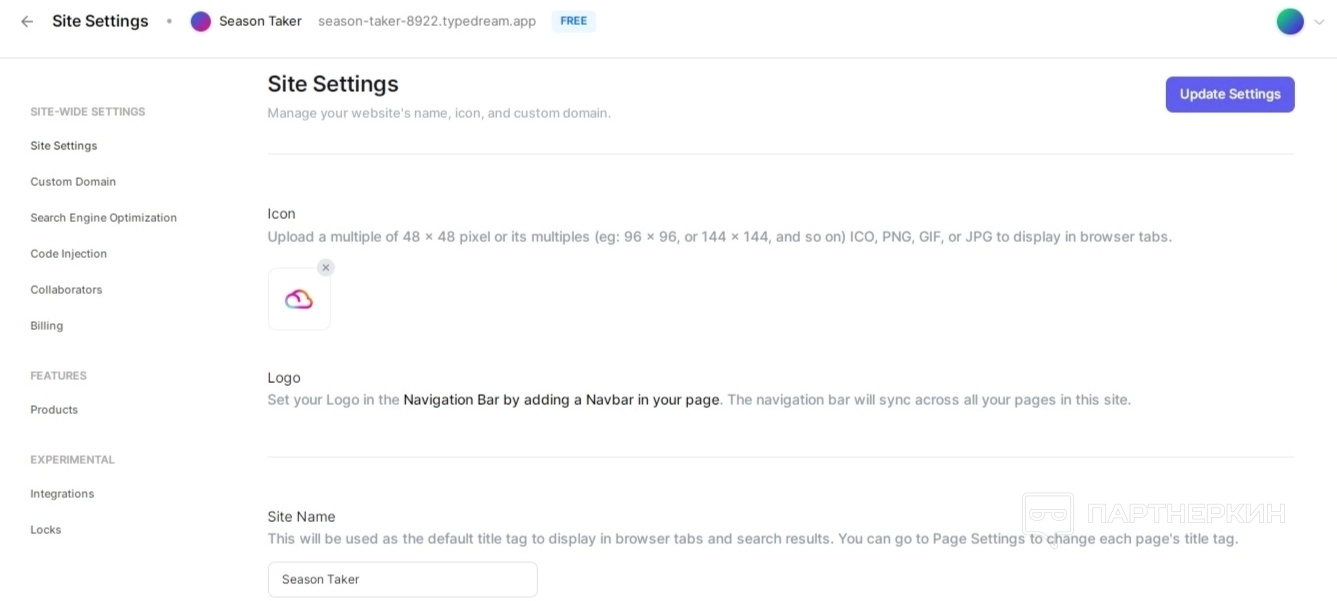The height and width of the screenshot is (601, 1337).
Task: Go to Locks settings
Action: tap(45, 530)
